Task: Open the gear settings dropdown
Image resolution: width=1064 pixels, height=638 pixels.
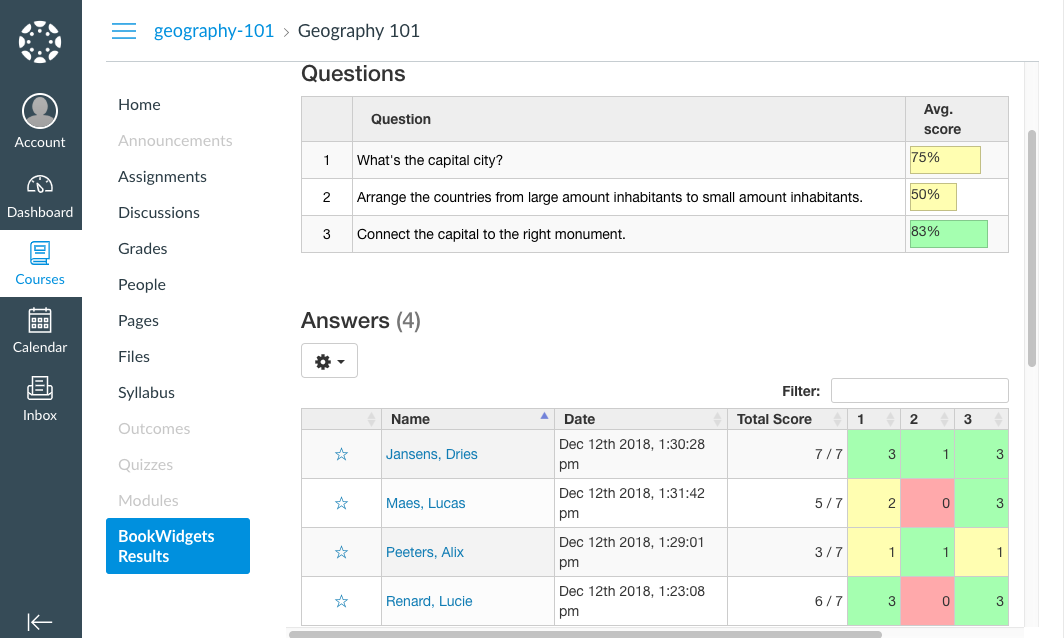Action: 329,361
